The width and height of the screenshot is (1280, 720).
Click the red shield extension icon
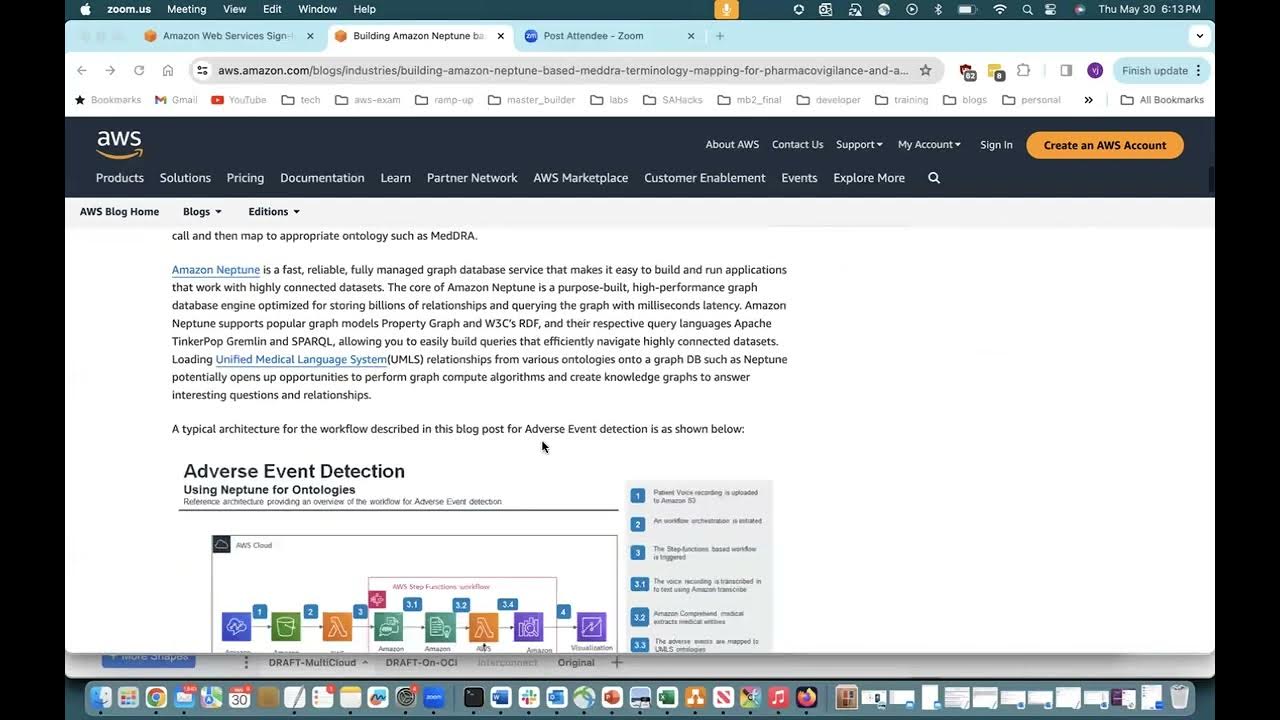tap(967, 71)
